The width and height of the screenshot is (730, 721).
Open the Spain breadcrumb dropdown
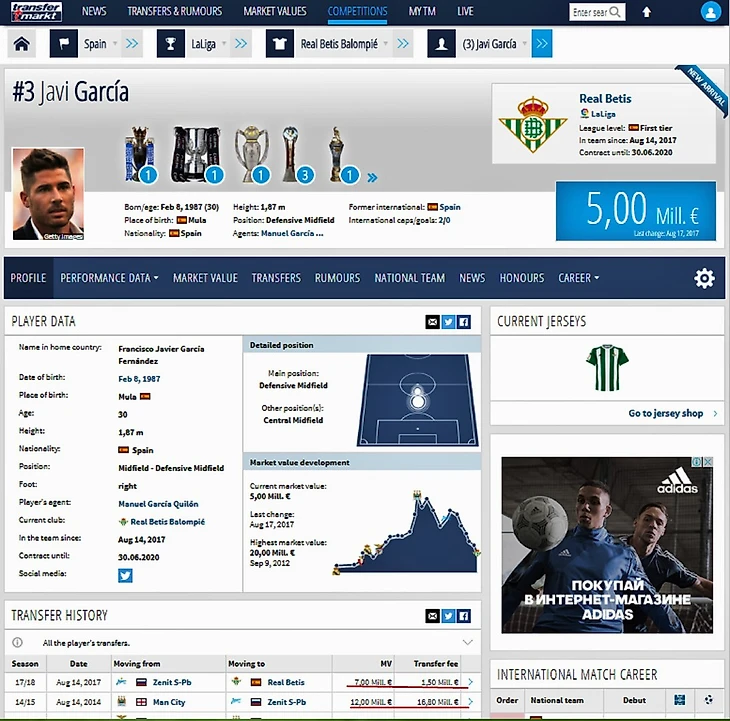115,44
